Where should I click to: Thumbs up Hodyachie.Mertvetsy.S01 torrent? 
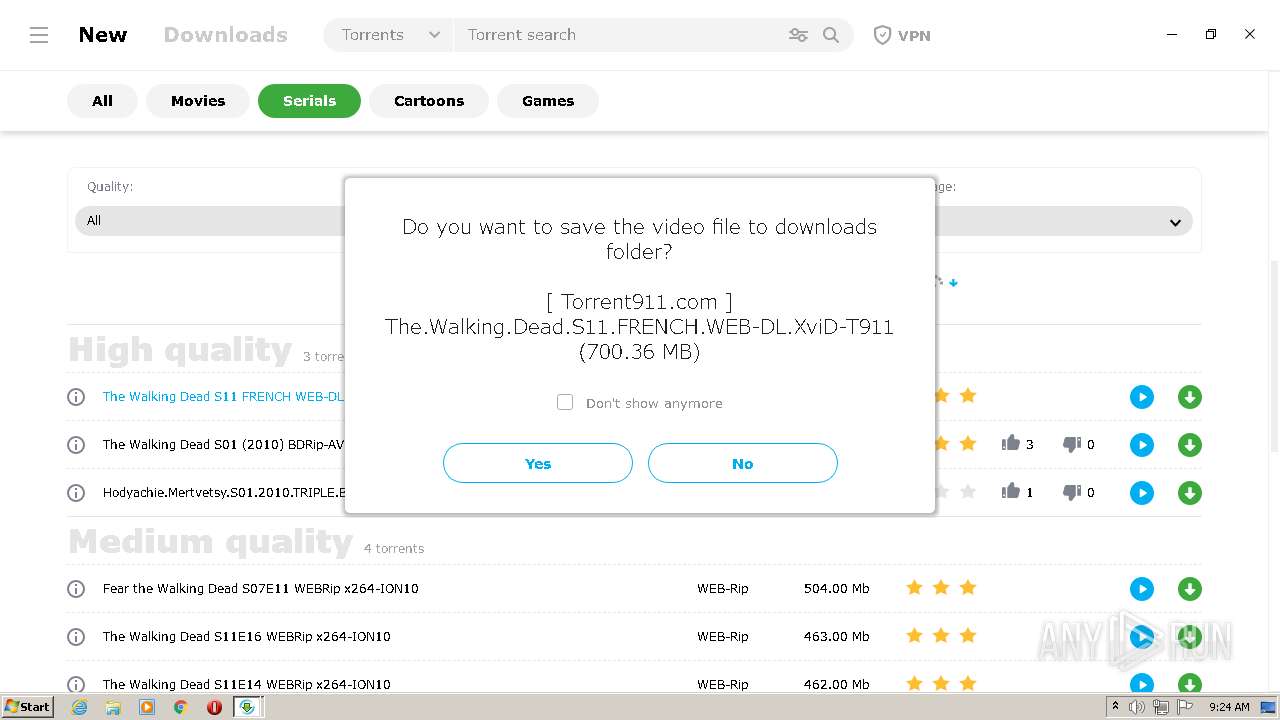1011,491
